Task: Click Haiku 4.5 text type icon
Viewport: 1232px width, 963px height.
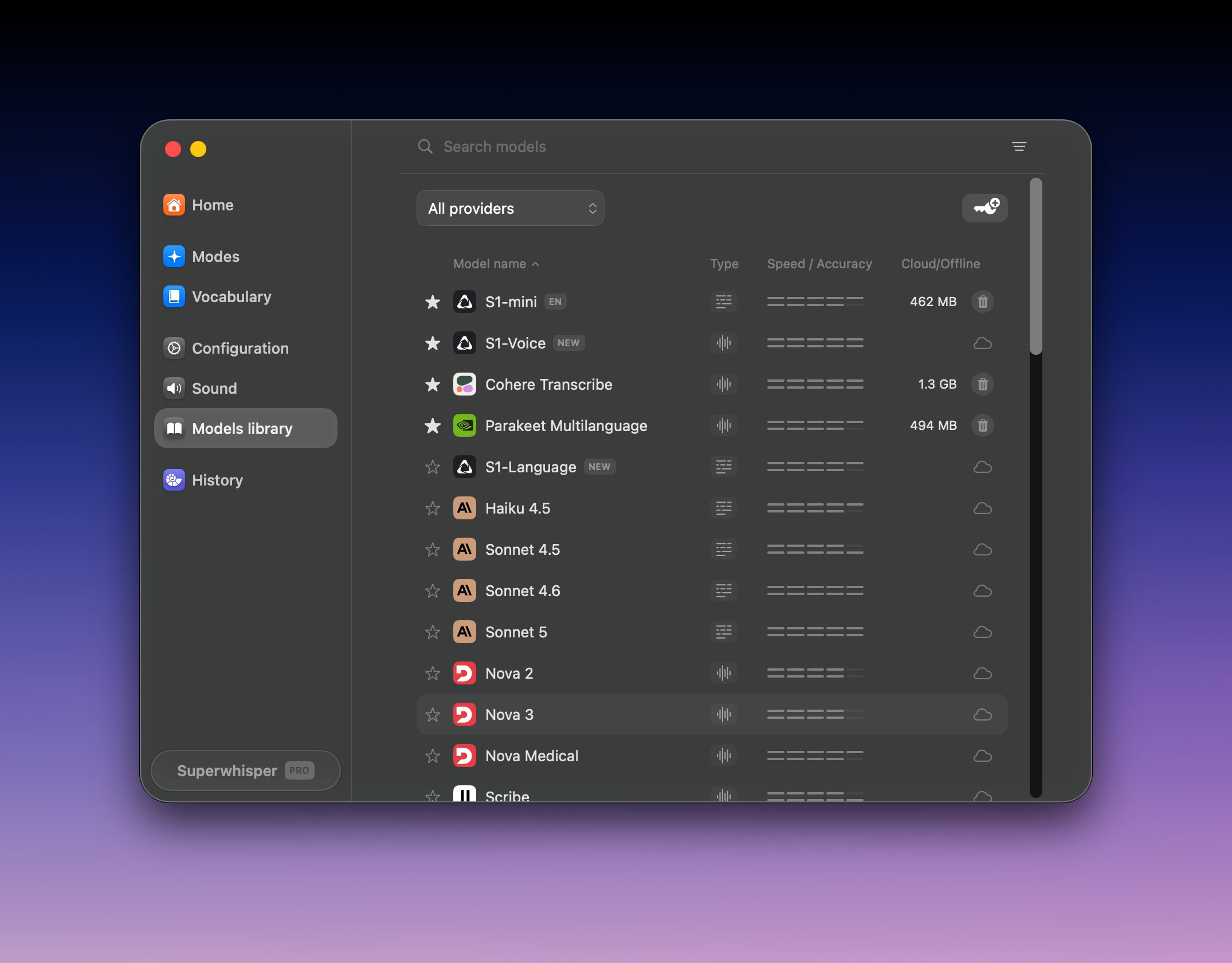Action: point(724,508)
